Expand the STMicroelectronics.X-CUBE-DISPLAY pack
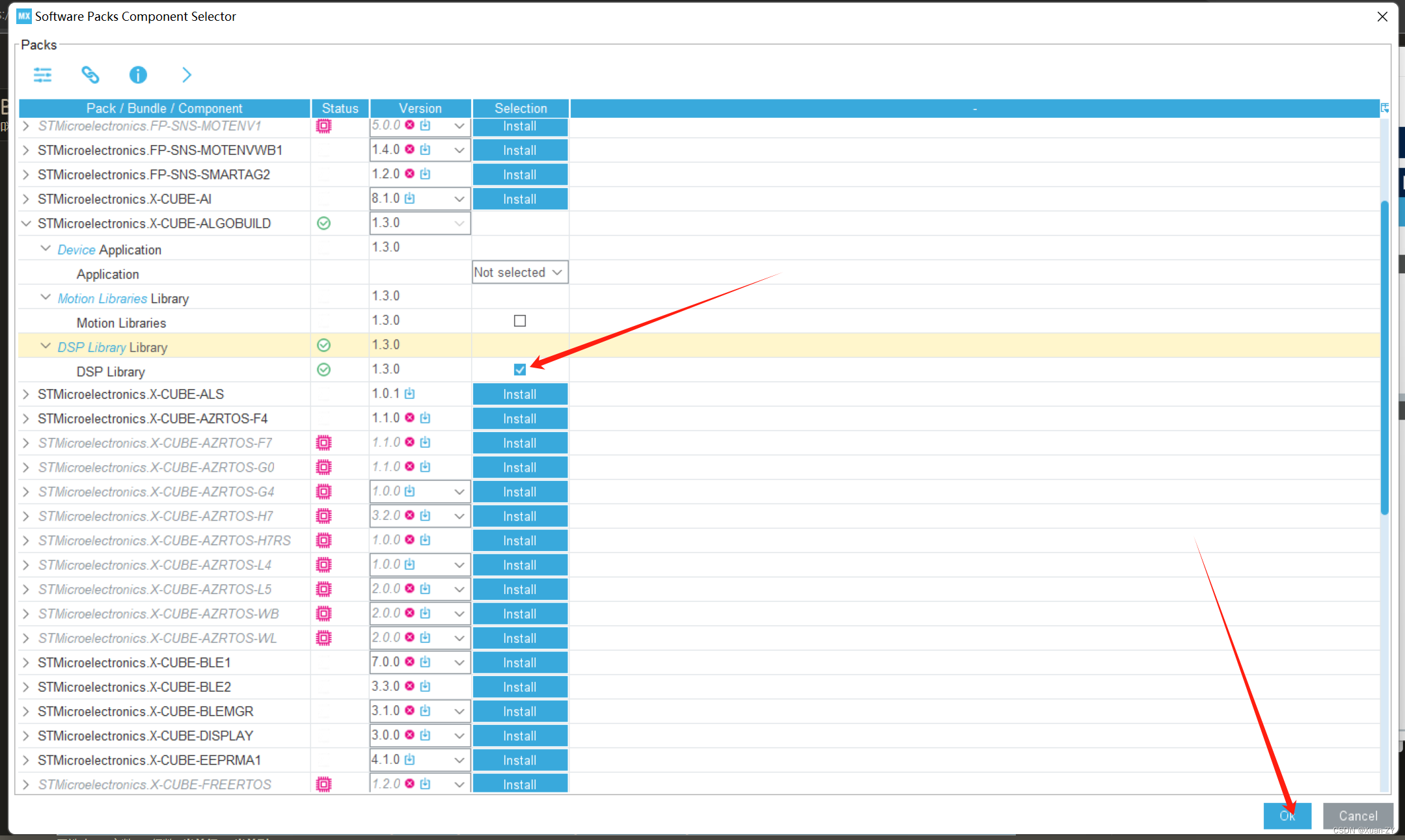This screenshot has width=1405, height=840. pos(26,736)
